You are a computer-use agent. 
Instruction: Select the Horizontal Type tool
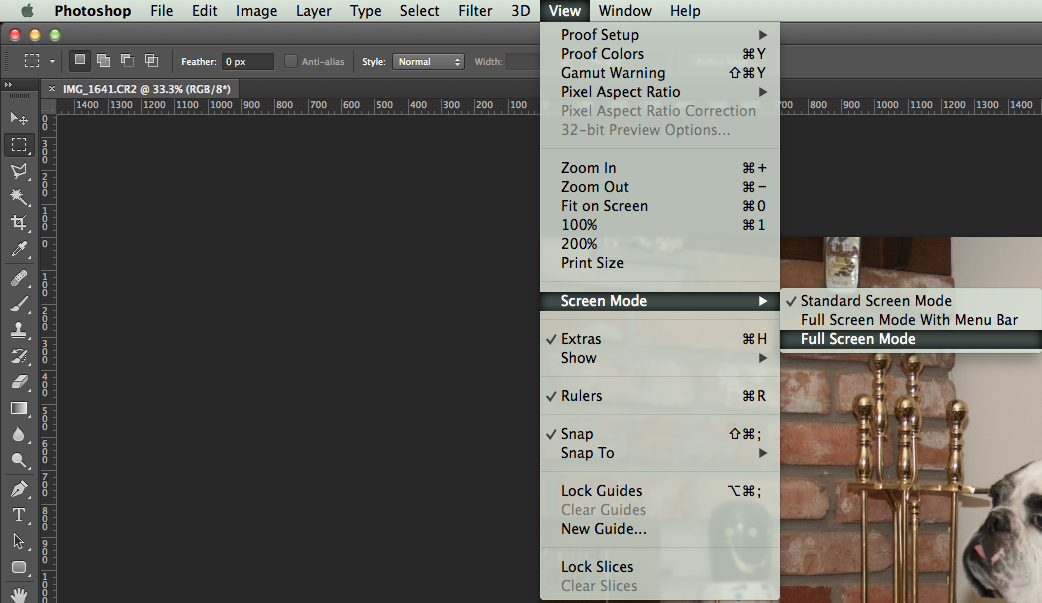(19, 515)
